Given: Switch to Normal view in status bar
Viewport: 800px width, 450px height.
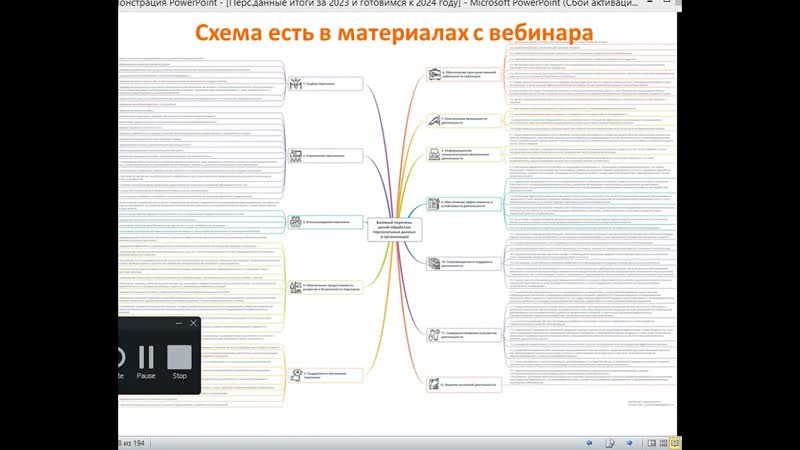Looking at the screenshot, I should pyautogui.click(x=652, y=443).
